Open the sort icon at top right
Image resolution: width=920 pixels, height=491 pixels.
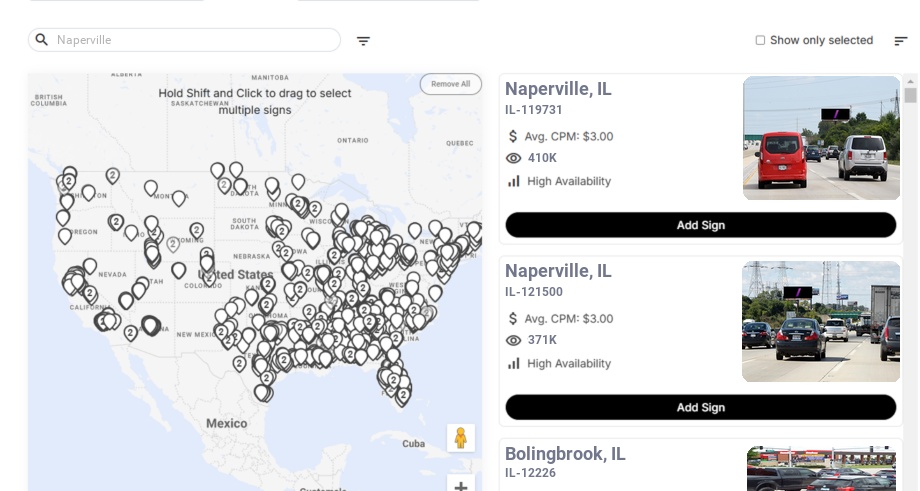(x=900, y=41)
